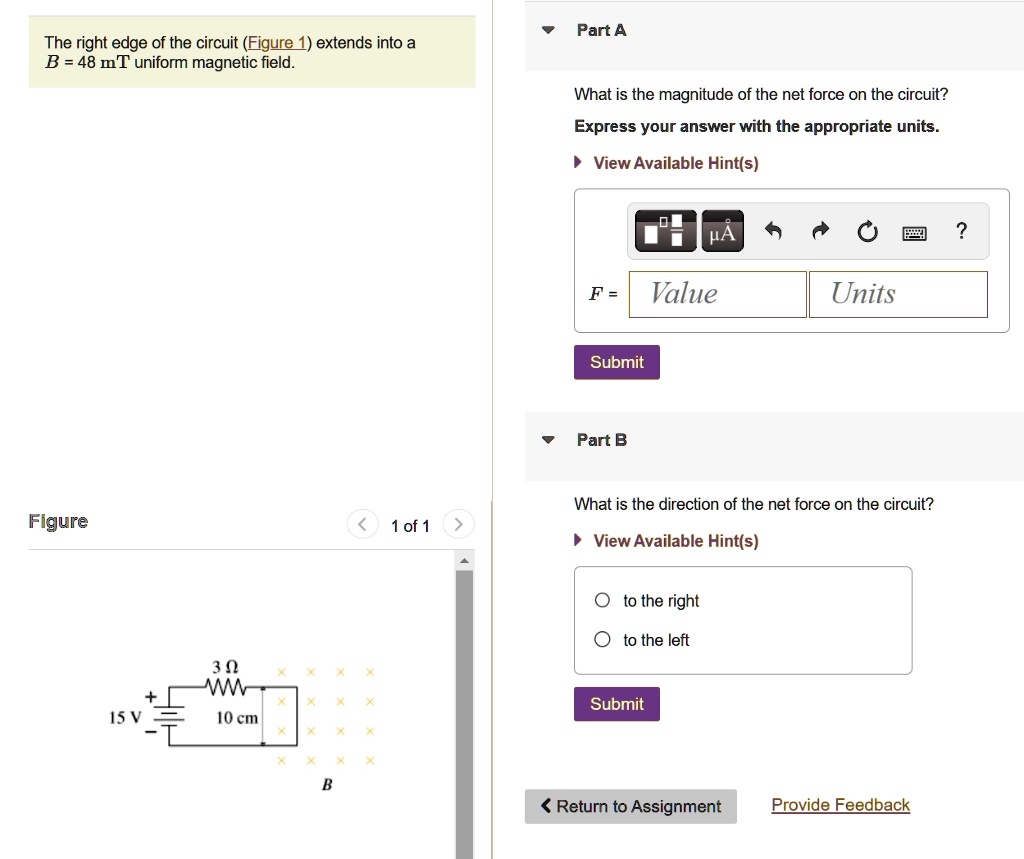This screenshot has width=1024, height=859.
Task: Open the equation templates icon
Action: 664,230
